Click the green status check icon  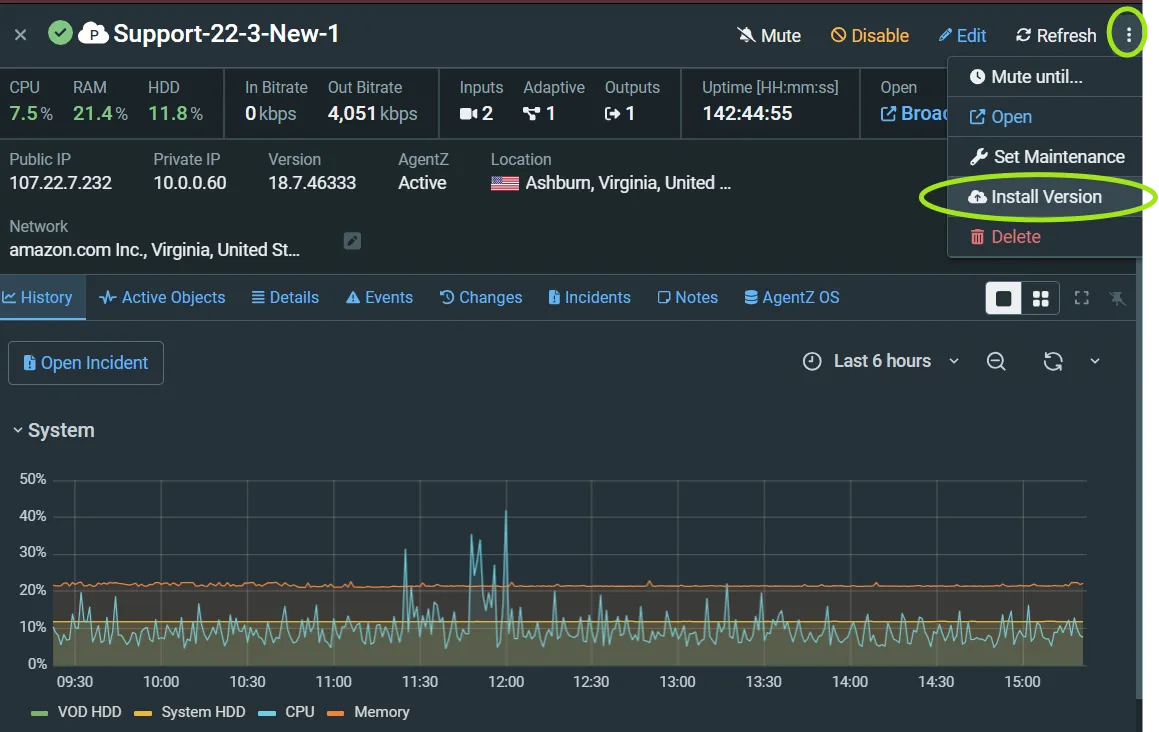tap(61, 33)
